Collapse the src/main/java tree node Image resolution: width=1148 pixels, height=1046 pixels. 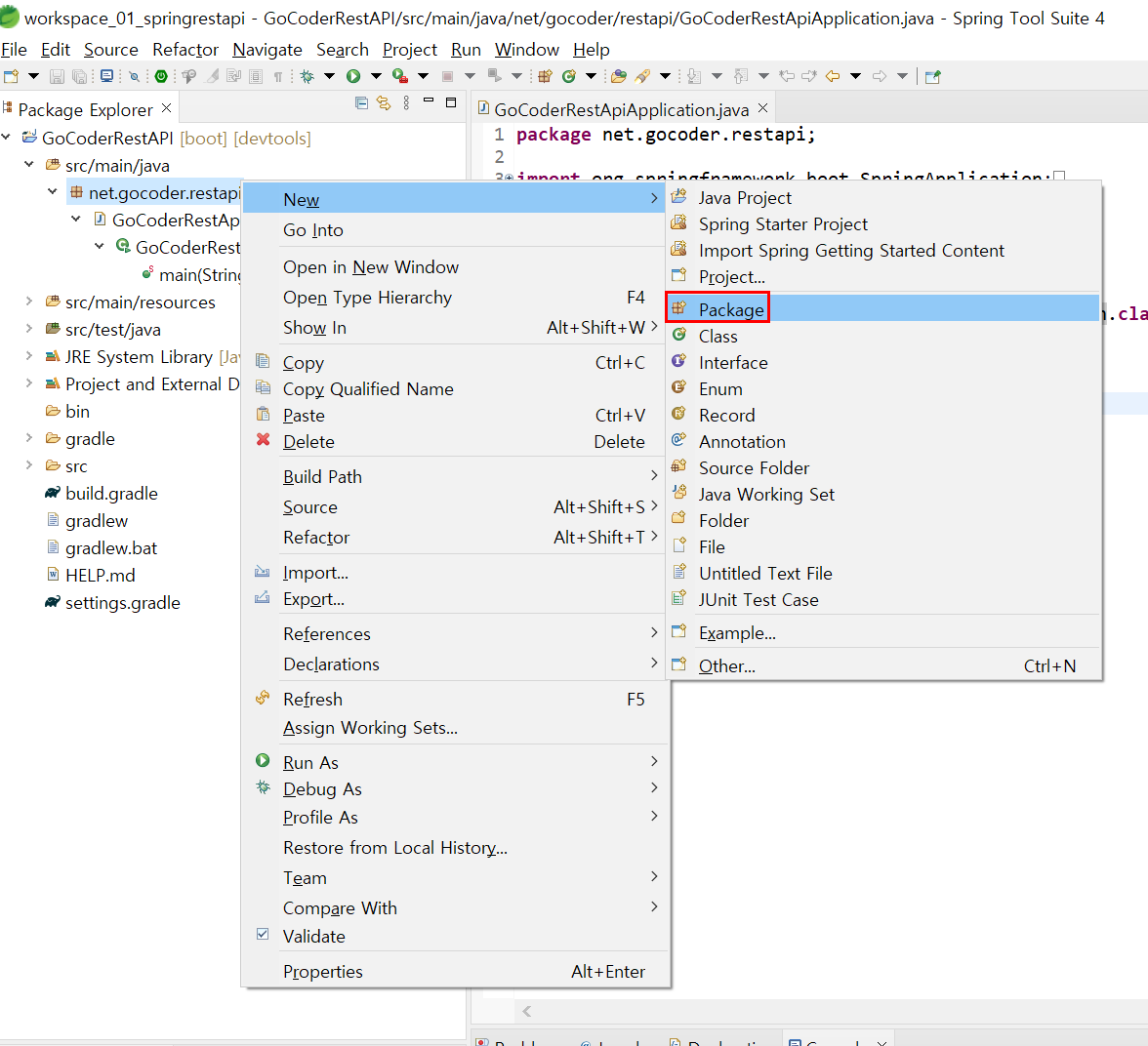(29, 165)
